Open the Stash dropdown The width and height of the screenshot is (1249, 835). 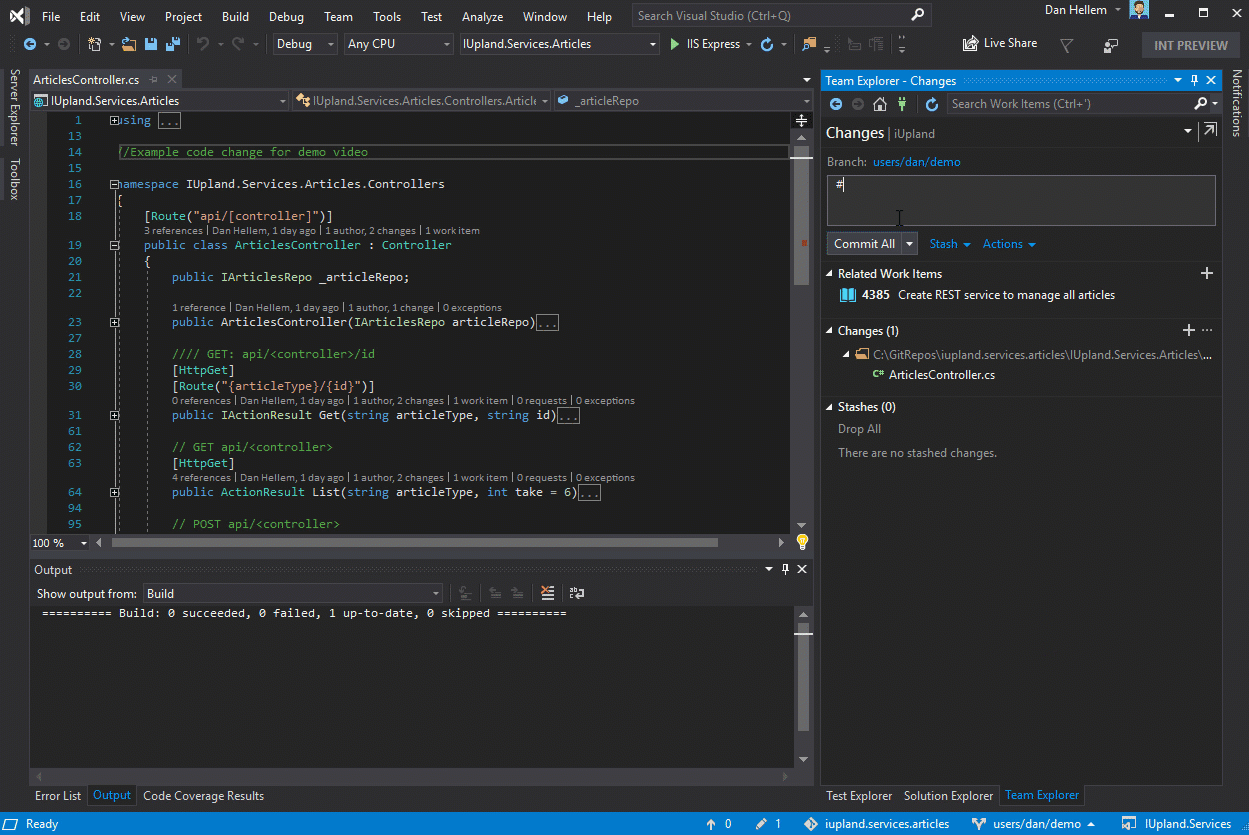point(950,244)
